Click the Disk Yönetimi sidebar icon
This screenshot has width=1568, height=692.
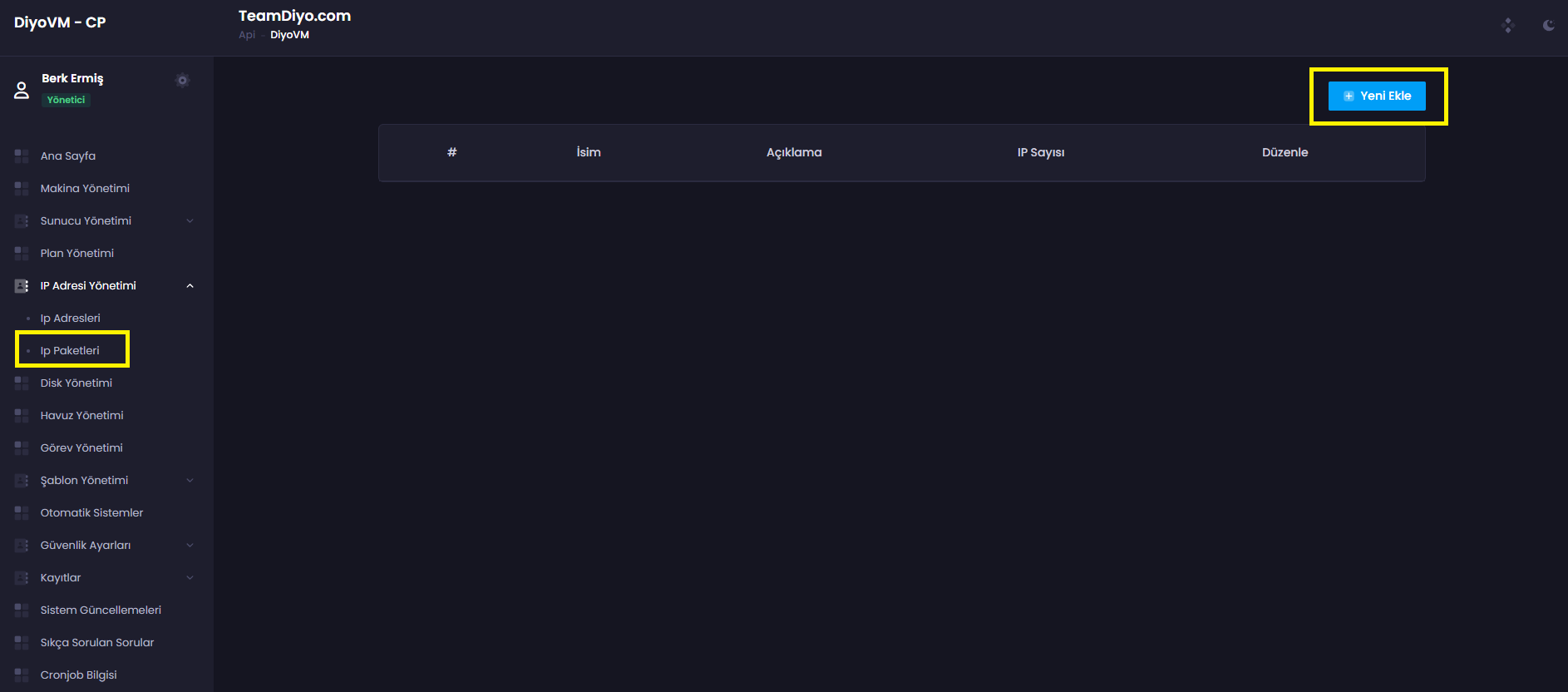point(22,383)
